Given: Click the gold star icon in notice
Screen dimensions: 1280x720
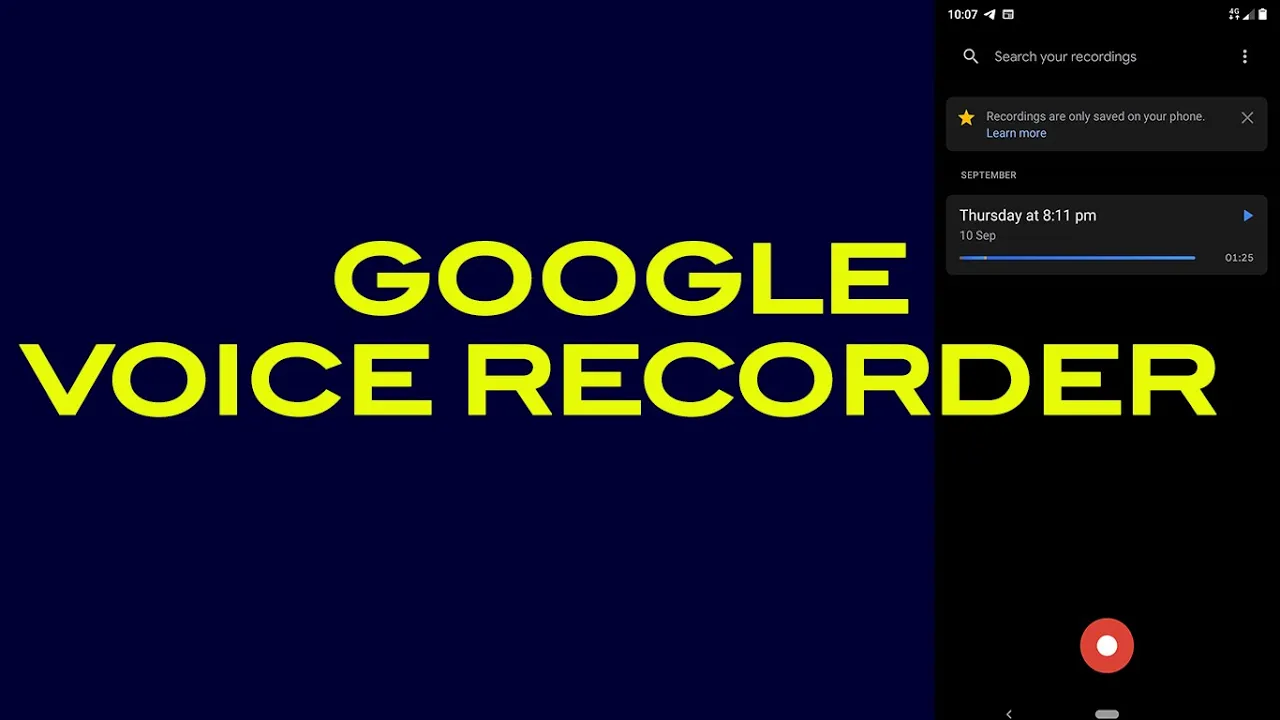Looking at the screenshot, I should (966, 118).
